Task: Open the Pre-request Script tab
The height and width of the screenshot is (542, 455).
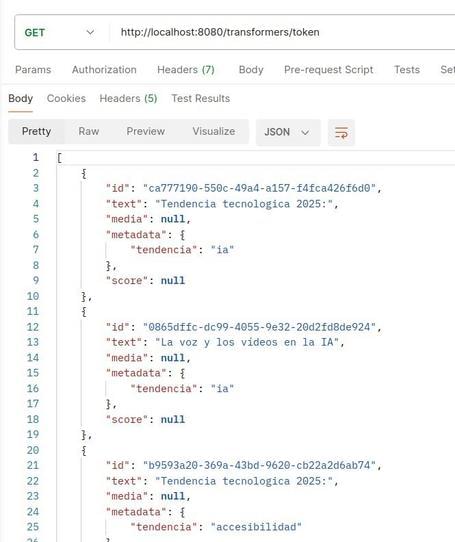Action: click(328, 69)
